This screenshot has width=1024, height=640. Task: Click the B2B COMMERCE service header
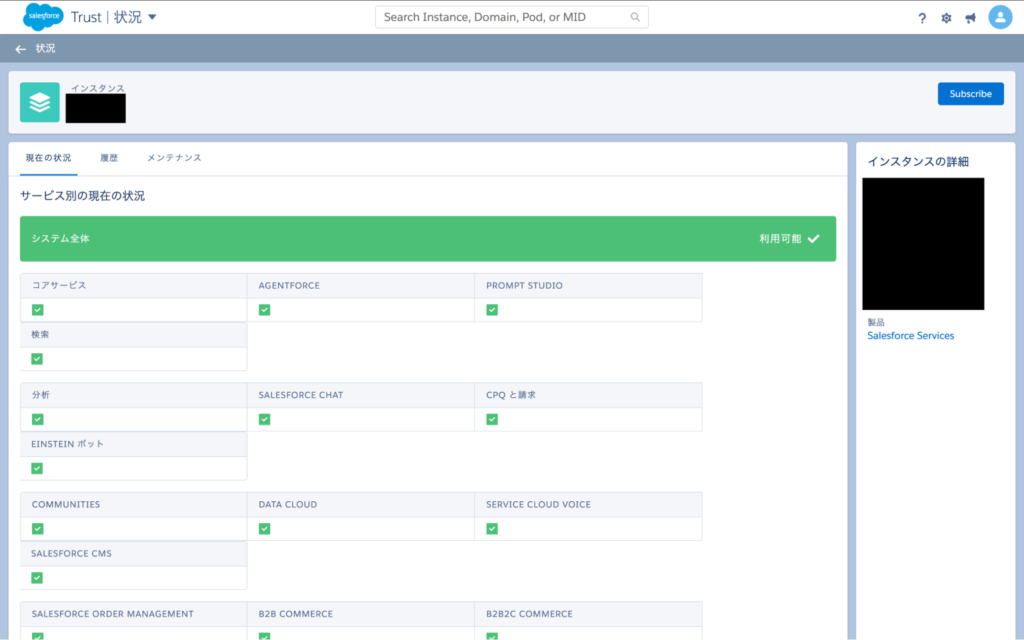tap(361, 614)
